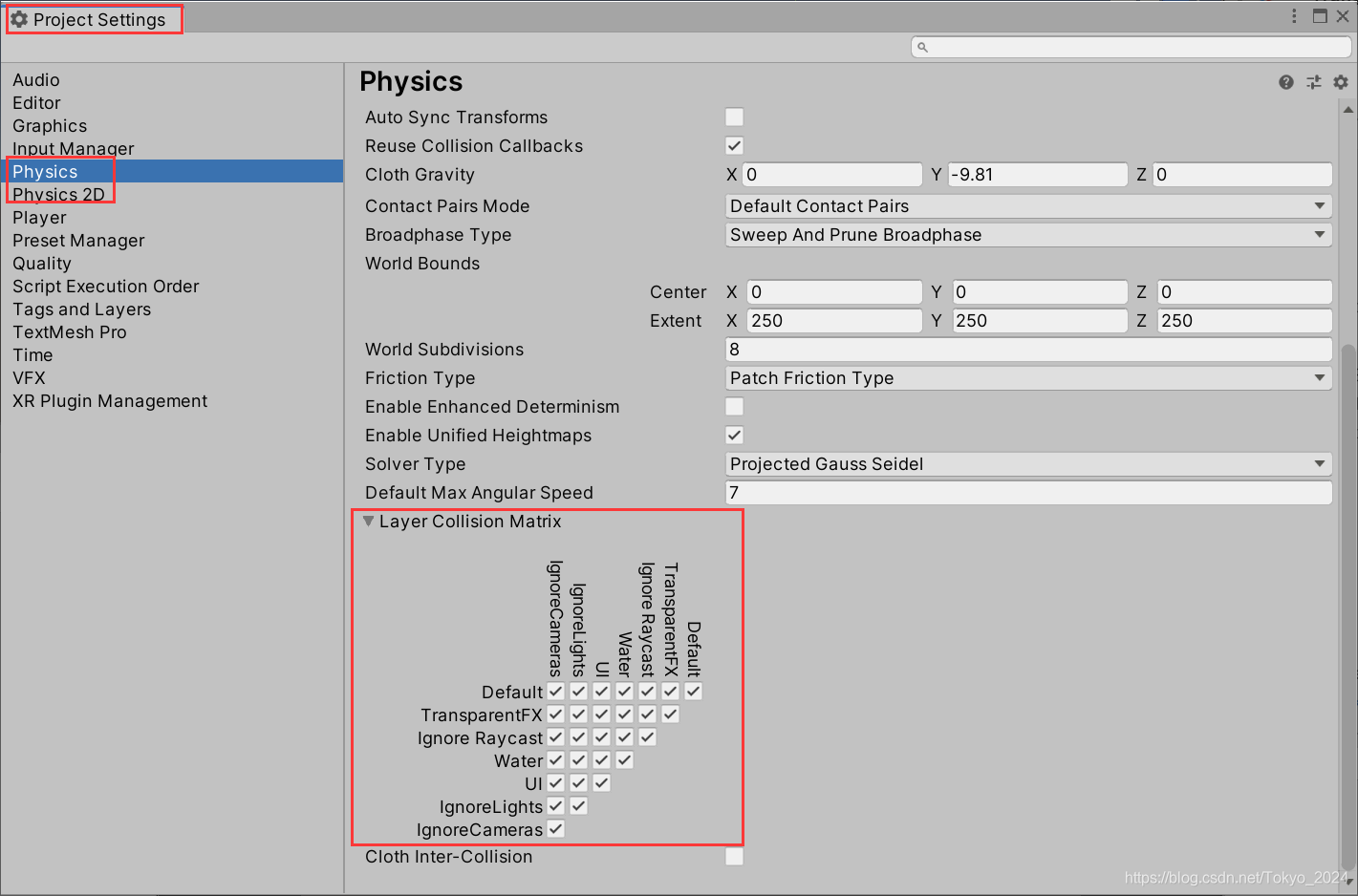Viewport: 1358px width, 896px height.
Task: Select Time settings category
Action: coord(32,355)
